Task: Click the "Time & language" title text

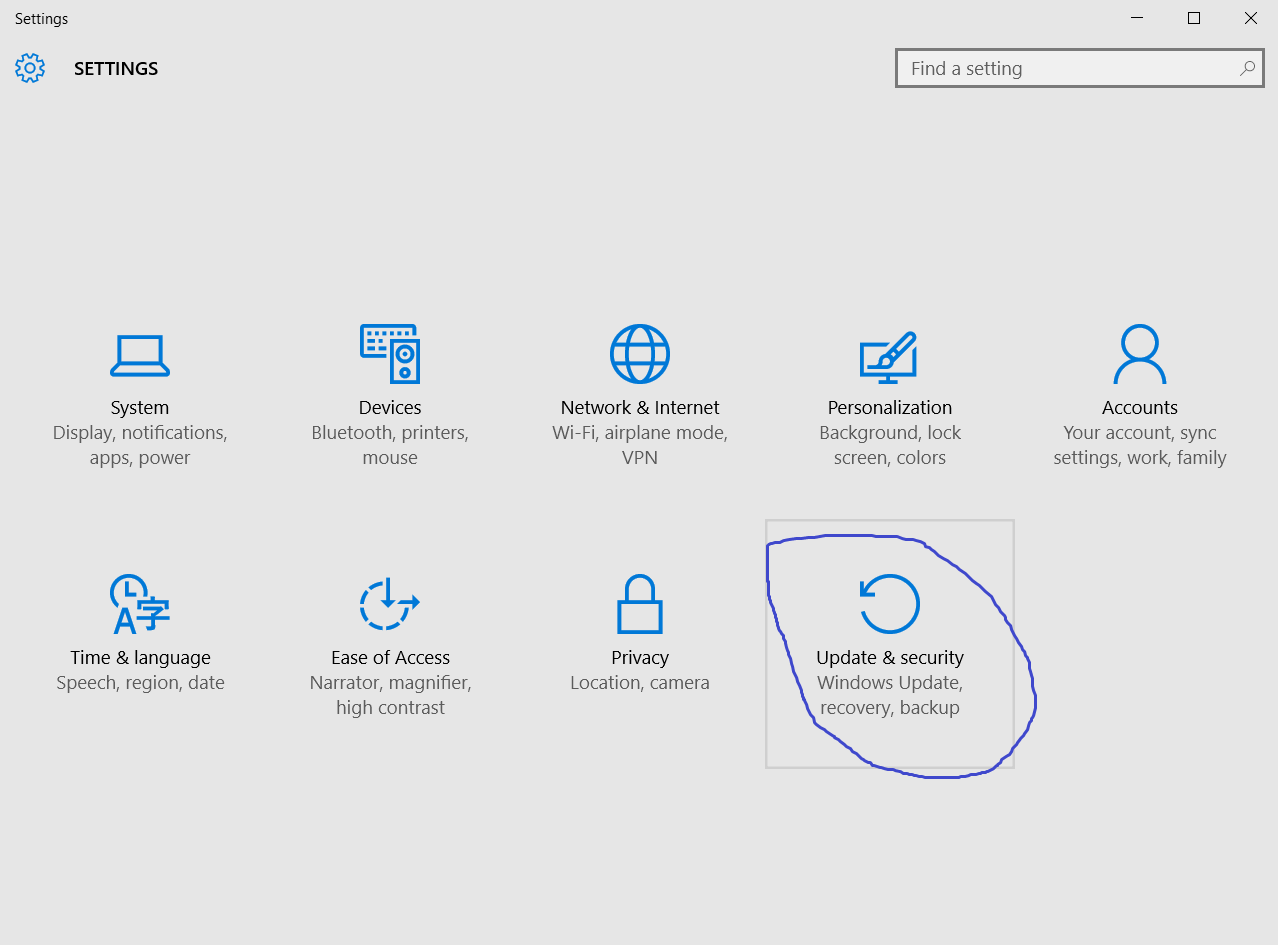Action: pyautogui.click(x=140, y=657)
